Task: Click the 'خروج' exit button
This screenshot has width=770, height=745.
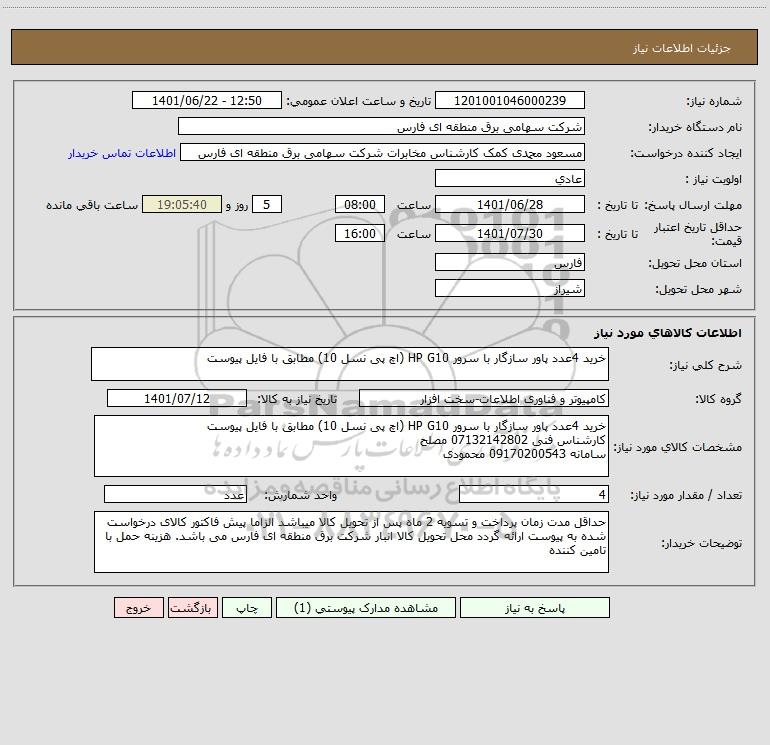Action: [x=138, y=607]
